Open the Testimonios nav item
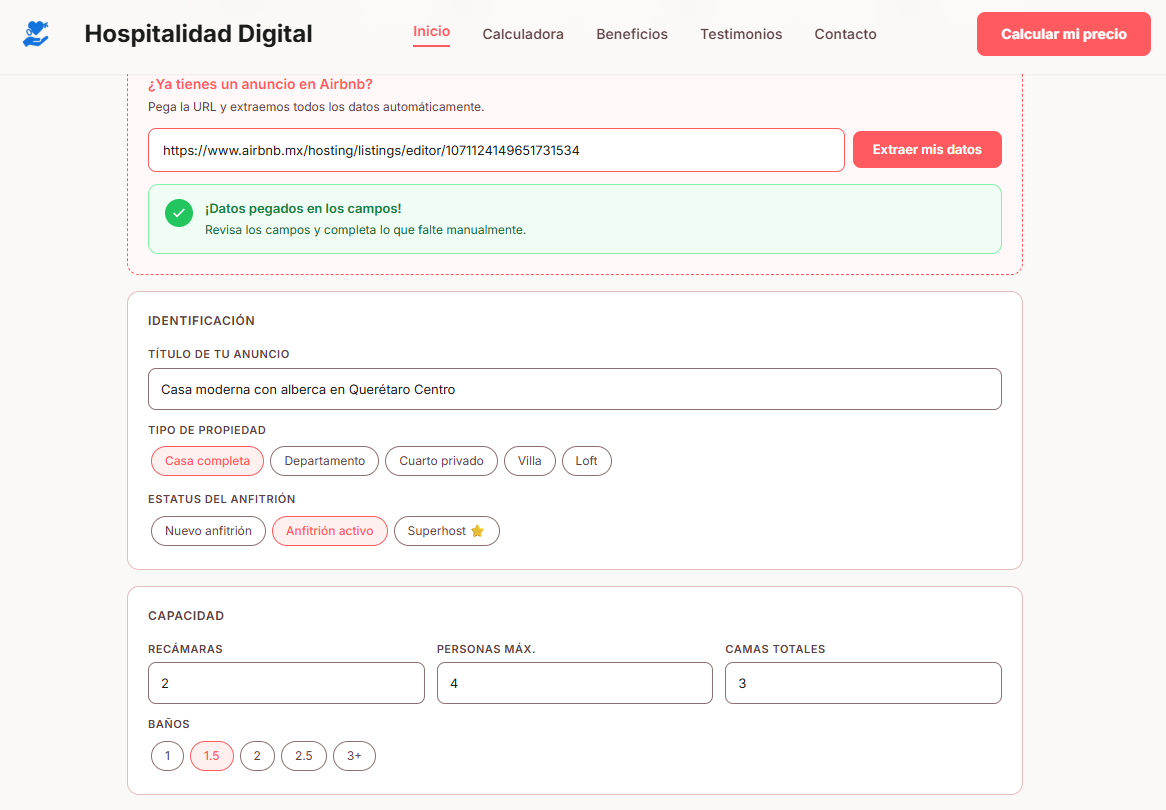The width and height of the screenshot is (1166, 810). coord(741,34)
